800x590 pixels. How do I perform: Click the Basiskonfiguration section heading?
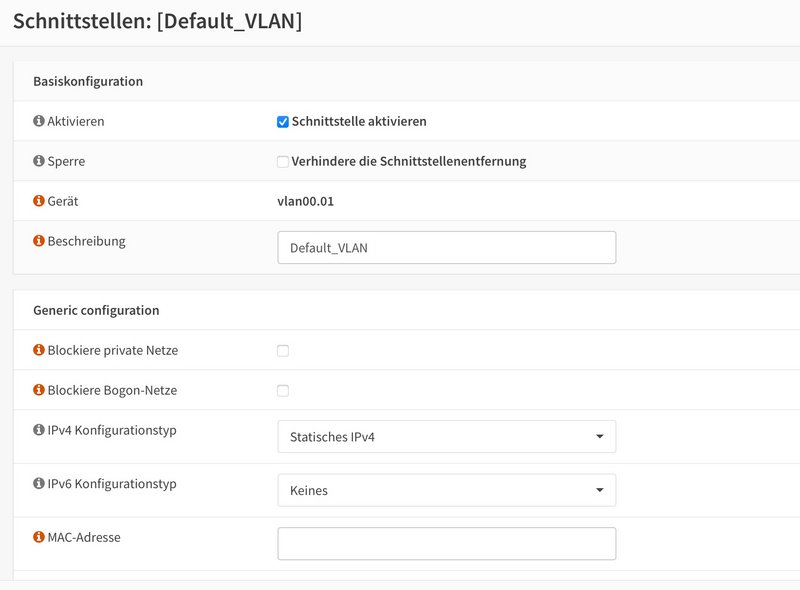(x=88, y=81)
